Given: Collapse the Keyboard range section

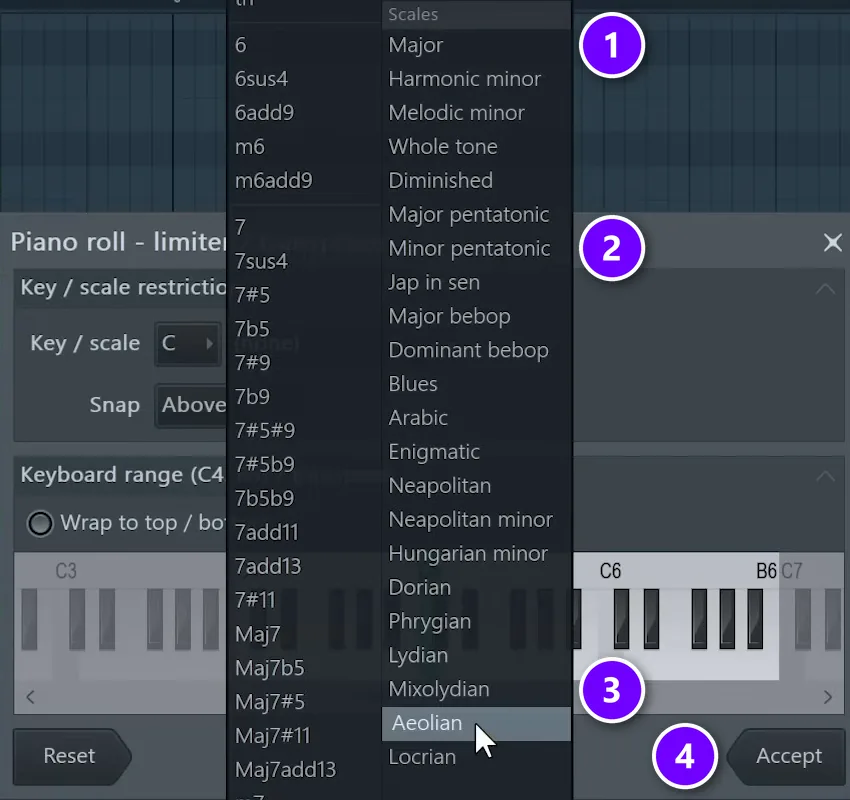Looking at the screenshot, I should pyautogui.click(x=826, y=475).
